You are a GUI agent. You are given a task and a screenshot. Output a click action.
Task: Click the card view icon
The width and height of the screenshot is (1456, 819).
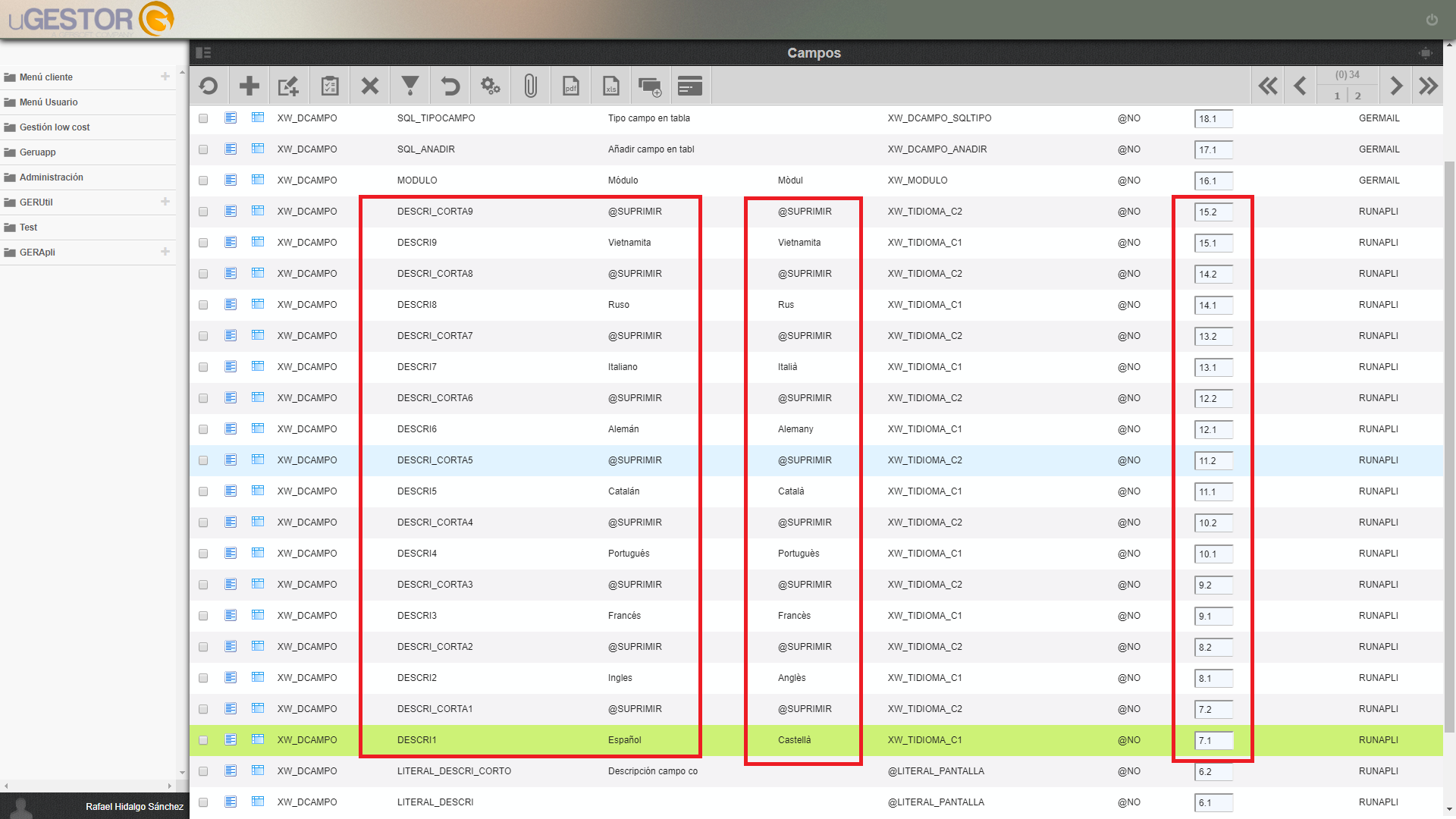(x=690, y=86)
